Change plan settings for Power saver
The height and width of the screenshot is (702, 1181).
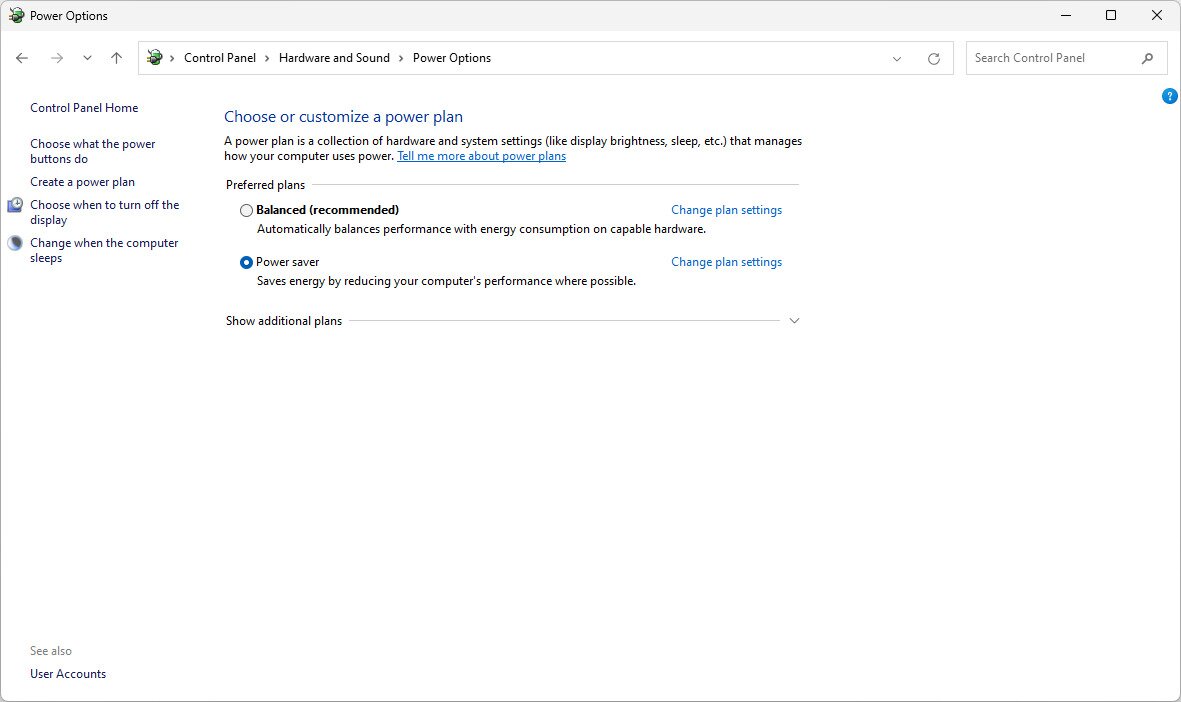726,261
